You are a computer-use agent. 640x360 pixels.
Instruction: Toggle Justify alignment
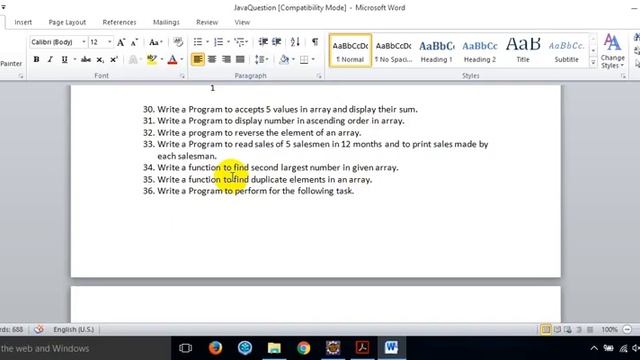pos(240,60)
